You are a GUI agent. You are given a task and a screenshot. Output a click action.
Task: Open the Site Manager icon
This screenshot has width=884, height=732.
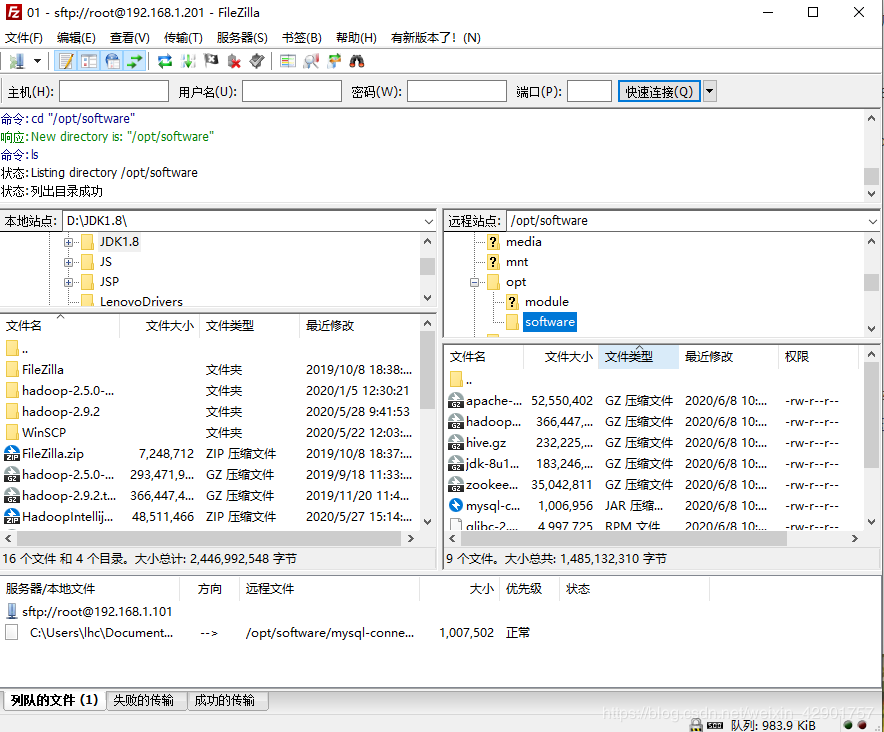pos(17,61)
